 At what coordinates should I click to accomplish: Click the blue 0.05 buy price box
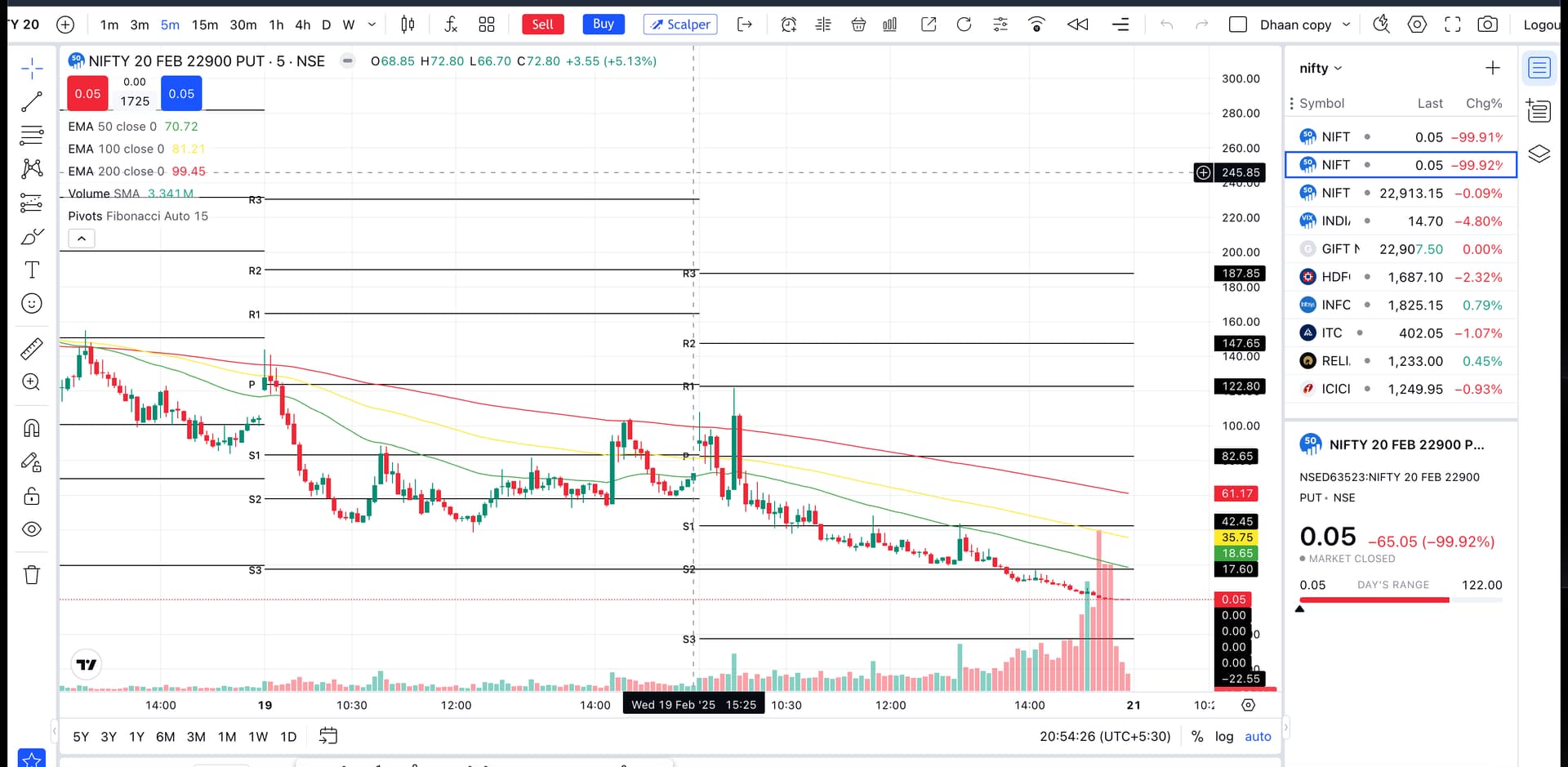pyautogui.click(x=181, y=93)
